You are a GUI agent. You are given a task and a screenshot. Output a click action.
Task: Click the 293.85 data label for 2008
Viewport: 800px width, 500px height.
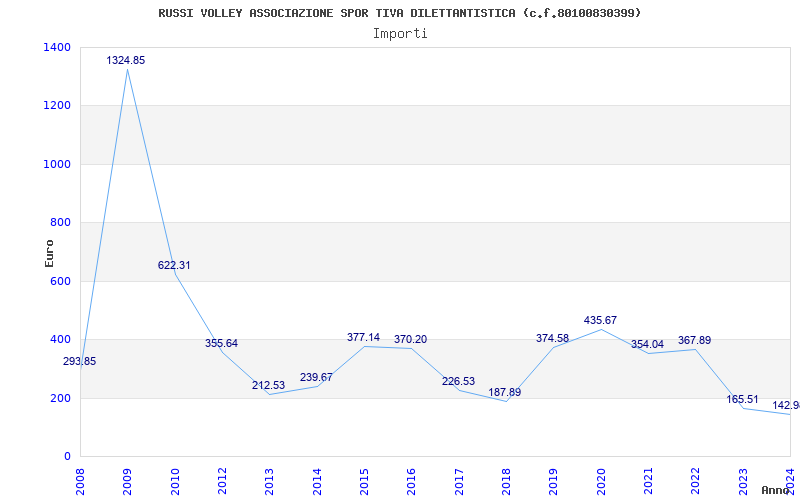(80, 361)
